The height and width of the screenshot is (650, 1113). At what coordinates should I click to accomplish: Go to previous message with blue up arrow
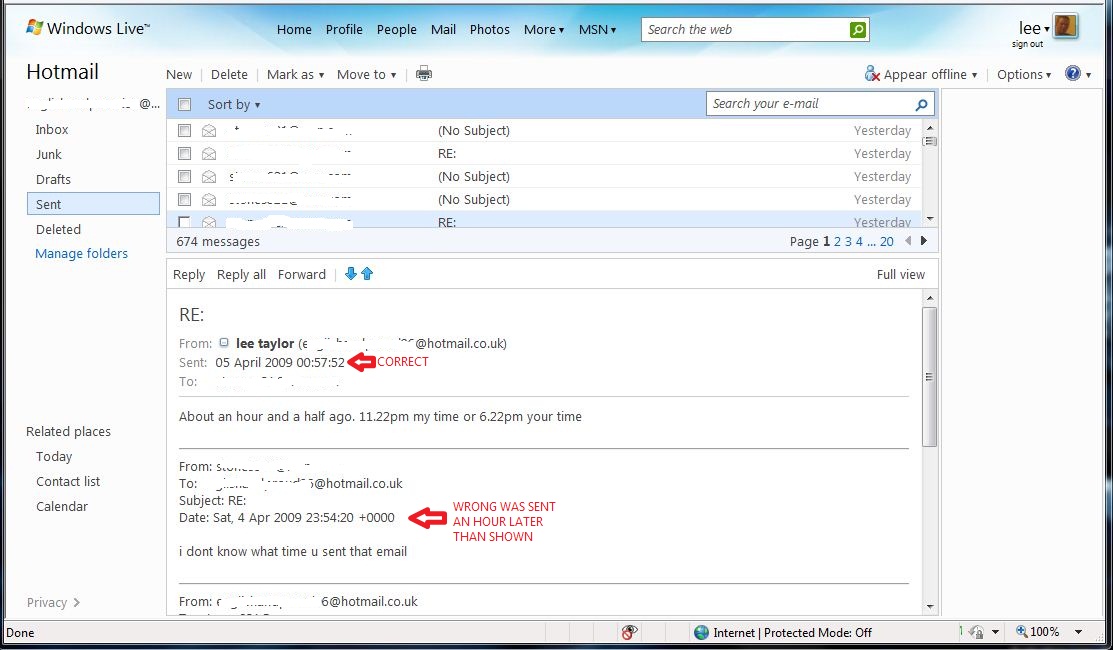[367, 273]
